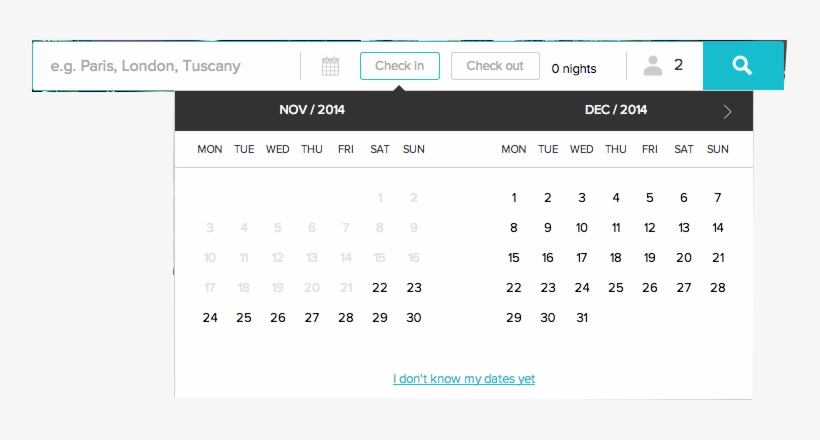Choose December 25 as the date
This screenshot has height=440, width=820.
click(616, 288)
